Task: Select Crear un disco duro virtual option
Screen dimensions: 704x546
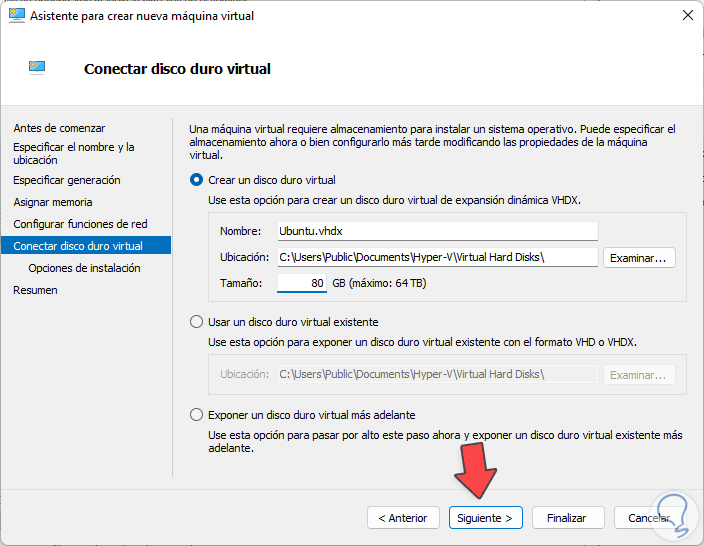Action: click(196, 180)
